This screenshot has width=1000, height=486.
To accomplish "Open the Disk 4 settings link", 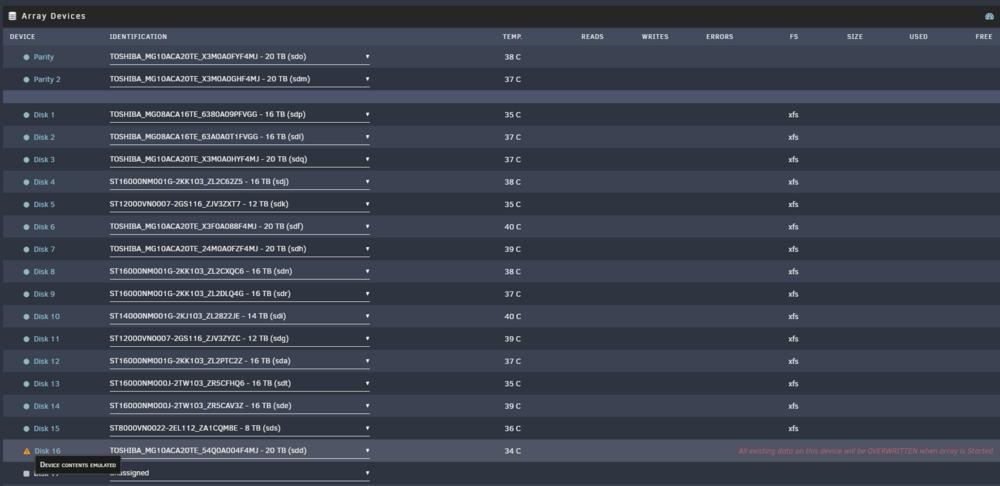I will coord(44,182).
